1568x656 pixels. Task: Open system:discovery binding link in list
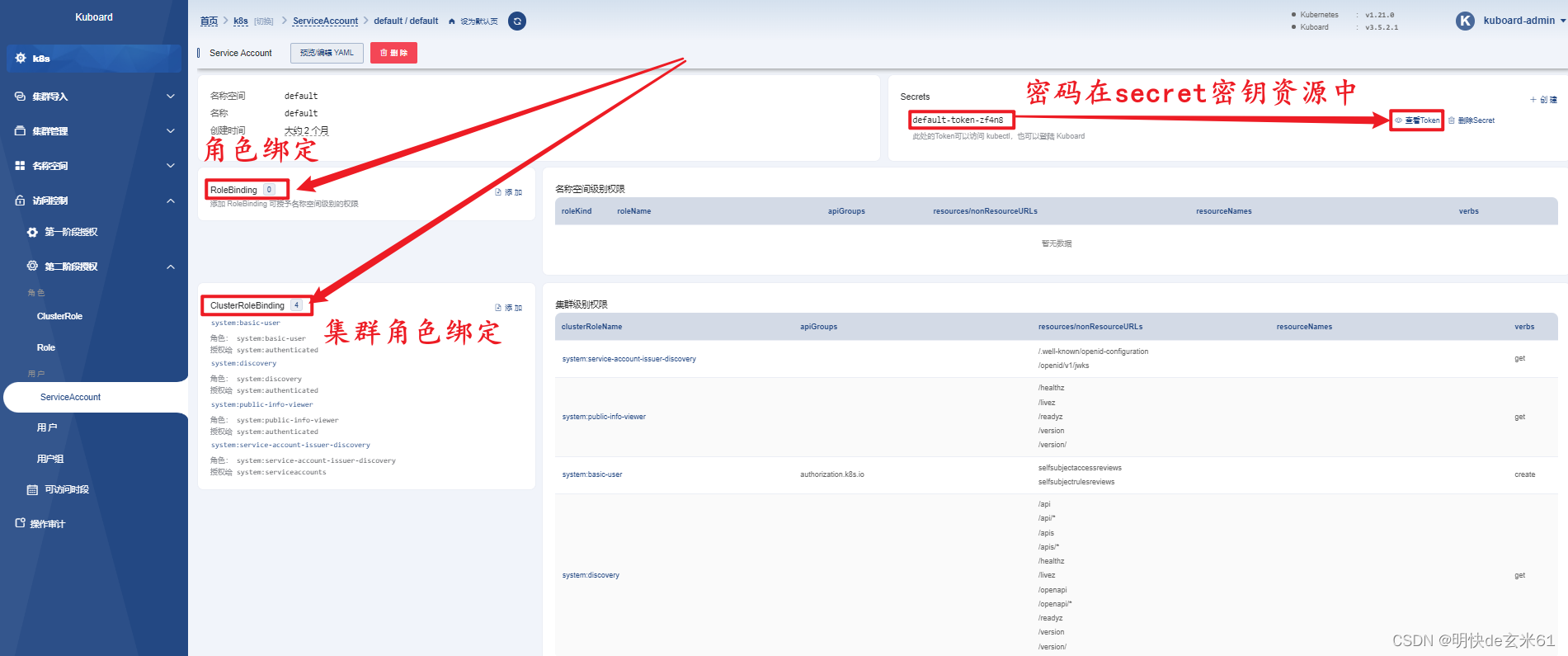(x=243, y=364)
